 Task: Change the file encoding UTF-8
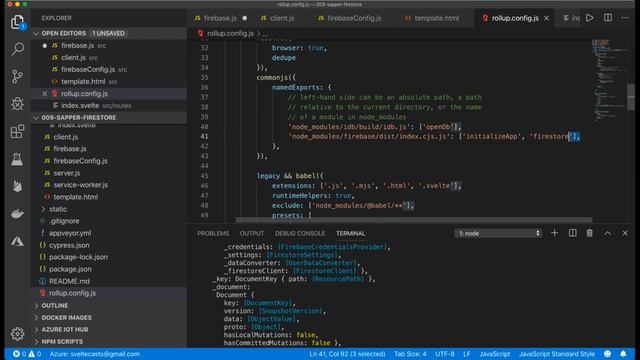444,354
